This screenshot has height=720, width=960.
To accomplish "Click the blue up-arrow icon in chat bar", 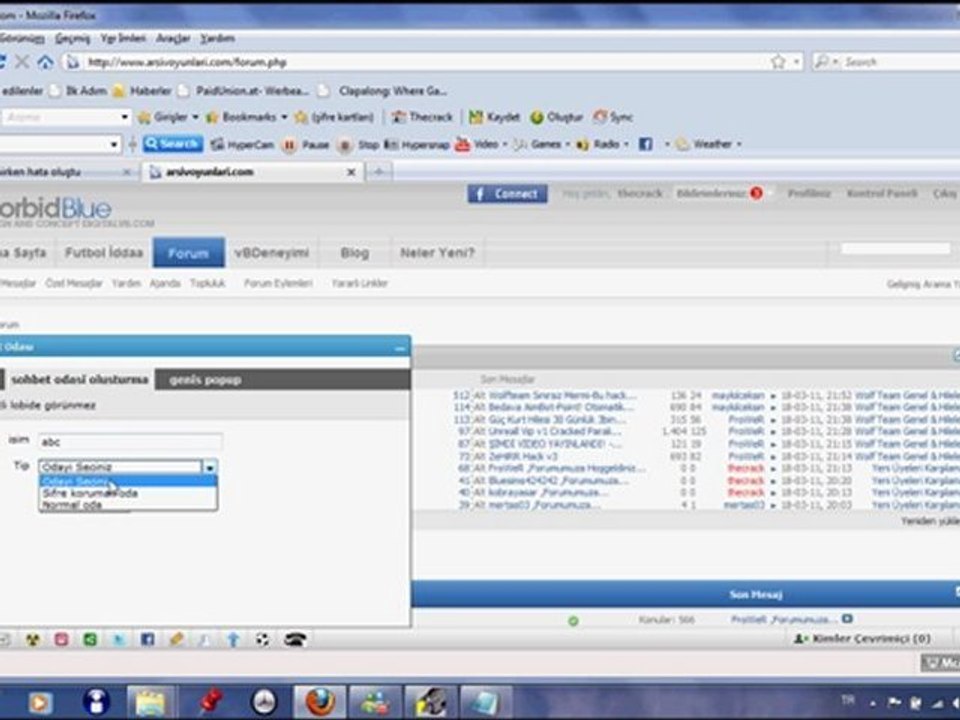I will (233, 640).
